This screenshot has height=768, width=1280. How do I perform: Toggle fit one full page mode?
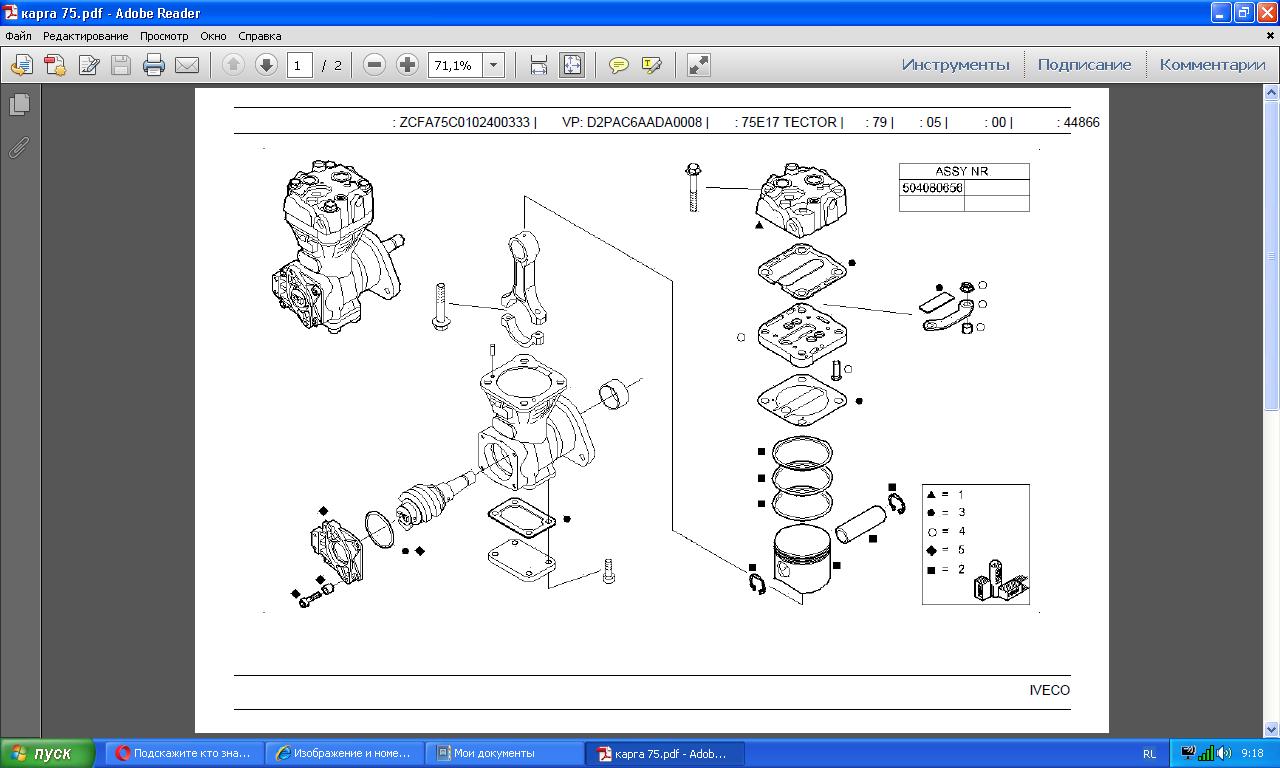572,65
